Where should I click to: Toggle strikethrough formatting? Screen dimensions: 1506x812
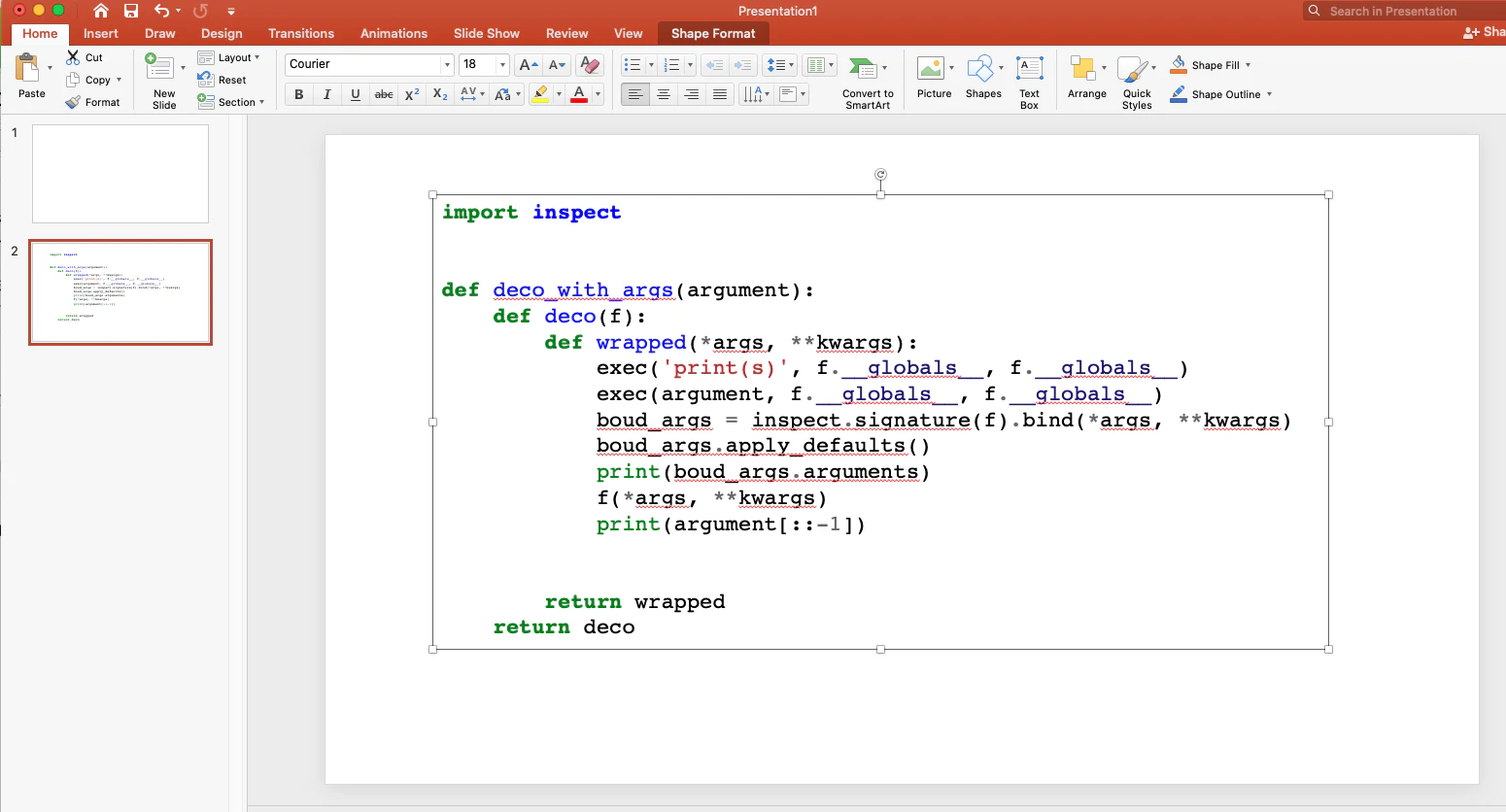384,94
